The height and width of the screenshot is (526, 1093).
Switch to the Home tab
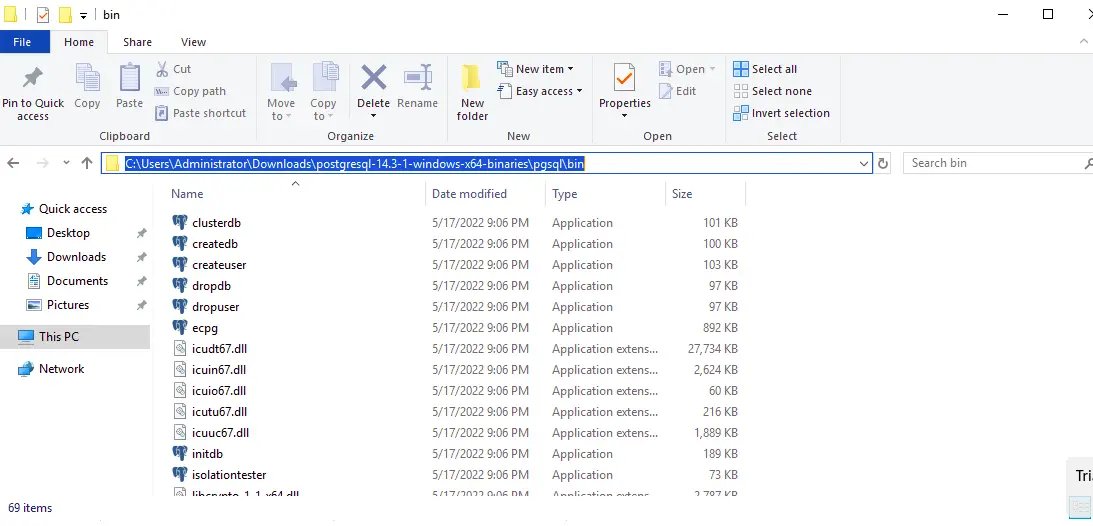pyautogui.click(x=79, y=42)
